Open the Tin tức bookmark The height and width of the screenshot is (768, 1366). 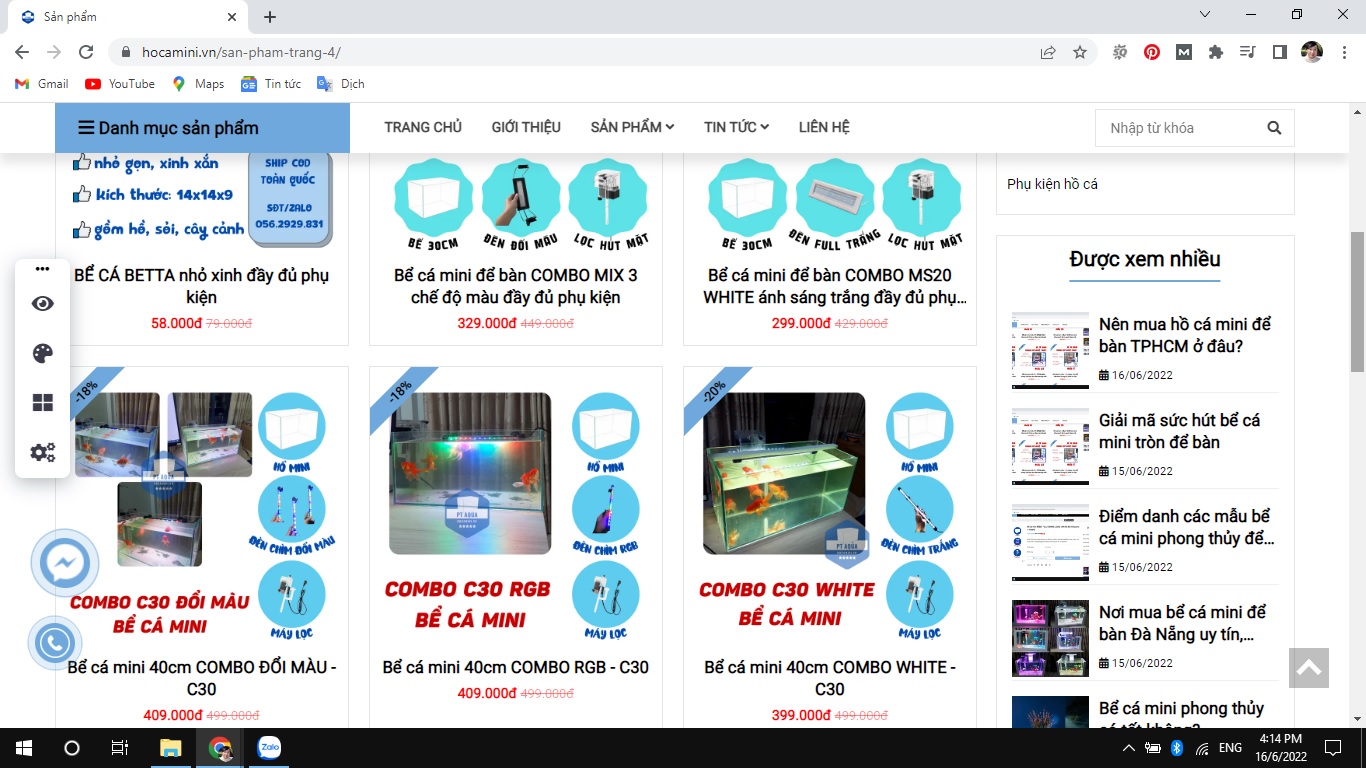click(x=271, y=84)
